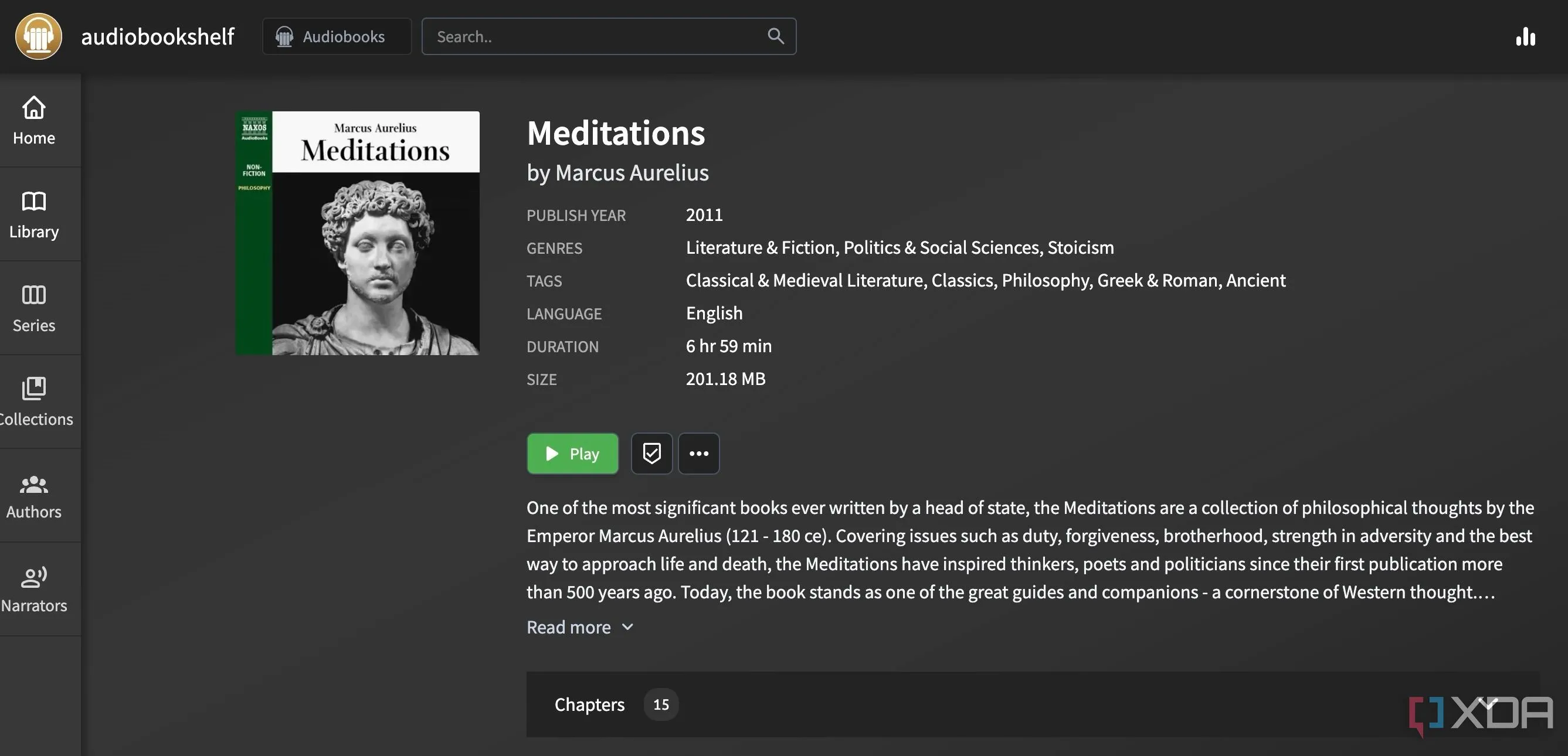Open the three-dots more options menu
Screen dimensions: 1568x756
[698, 453]
